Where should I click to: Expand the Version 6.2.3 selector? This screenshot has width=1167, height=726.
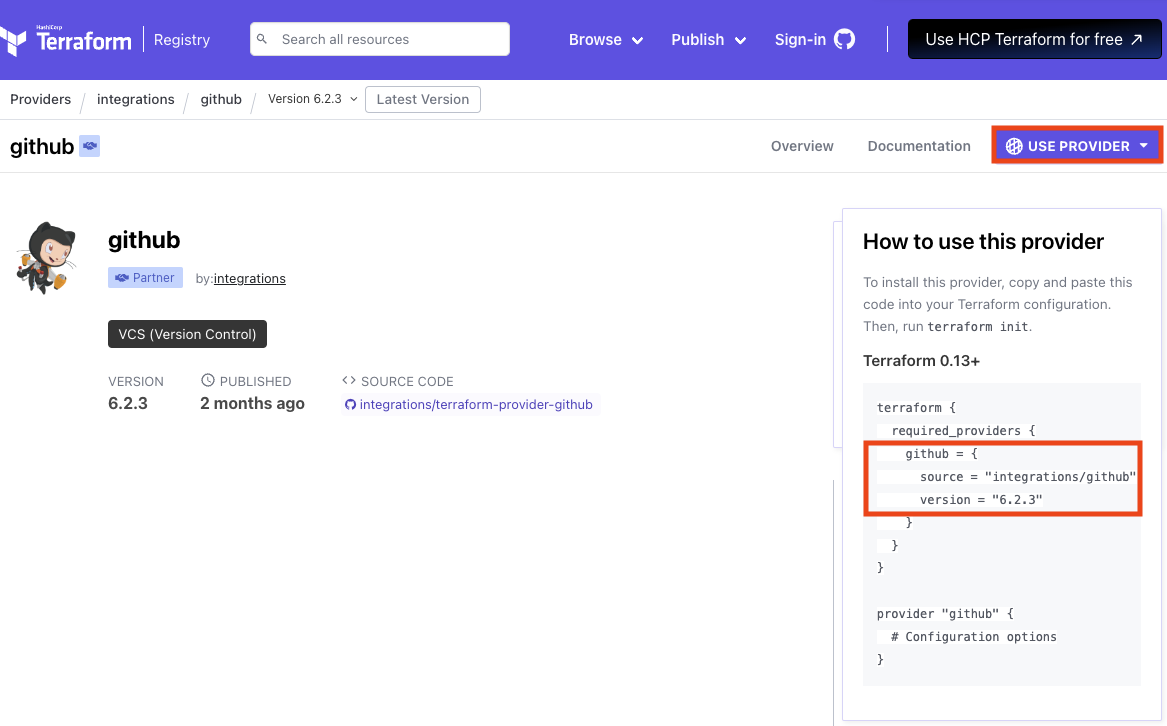pyautogui.click(x=313, y=99)
